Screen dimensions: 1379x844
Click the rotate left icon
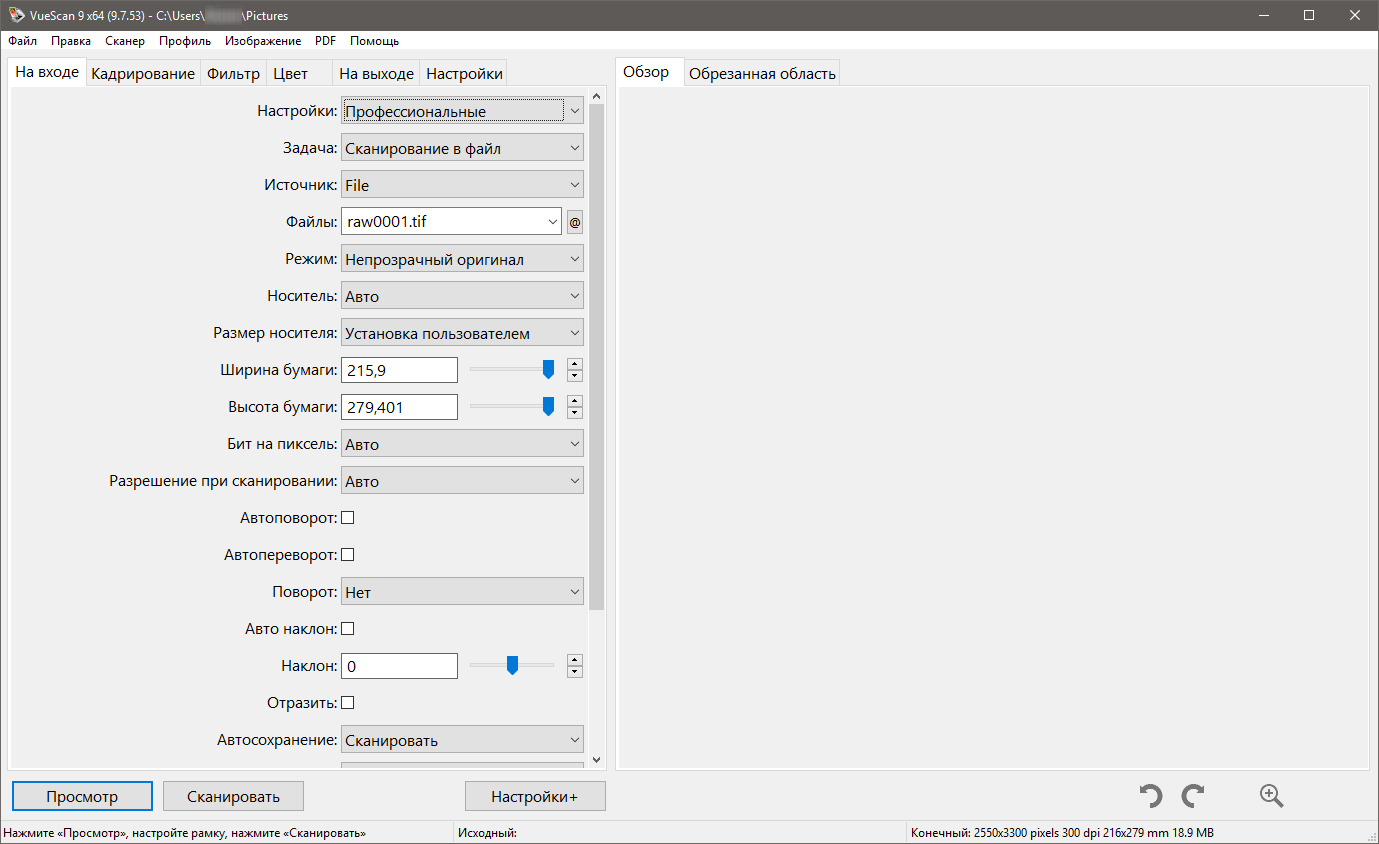click(x=1151, y=796)
